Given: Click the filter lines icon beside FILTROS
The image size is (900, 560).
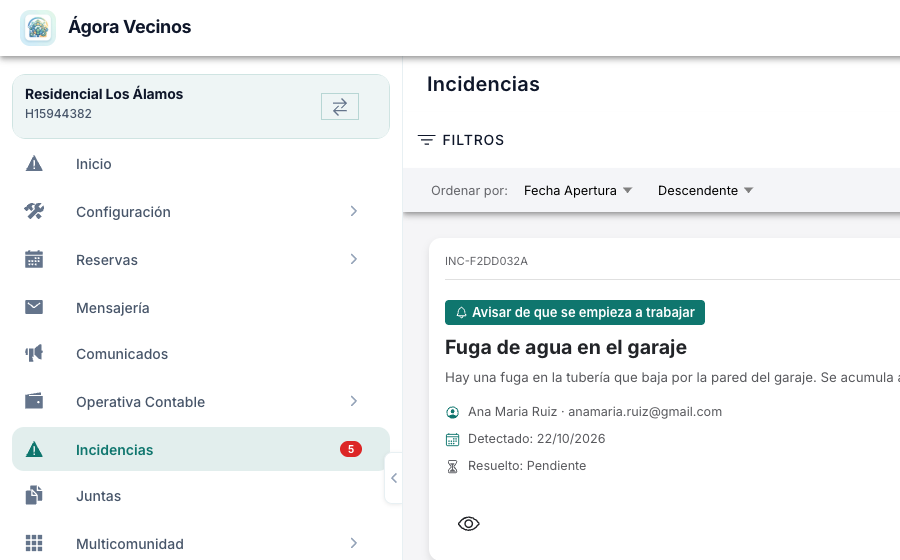Looking at the screenshot, I should tap(426, 140).
